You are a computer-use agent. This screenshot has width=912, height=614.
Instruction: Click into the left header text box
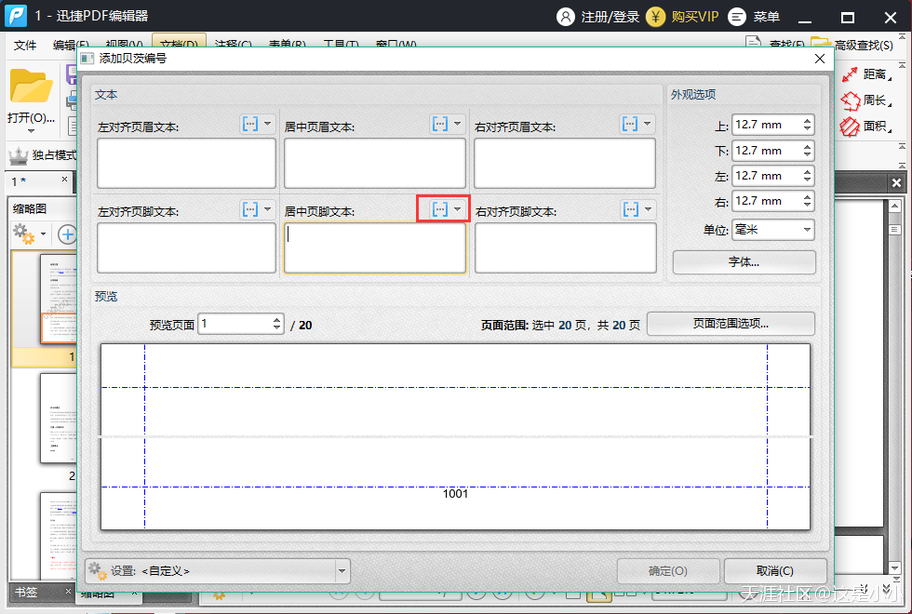[186, 163]
